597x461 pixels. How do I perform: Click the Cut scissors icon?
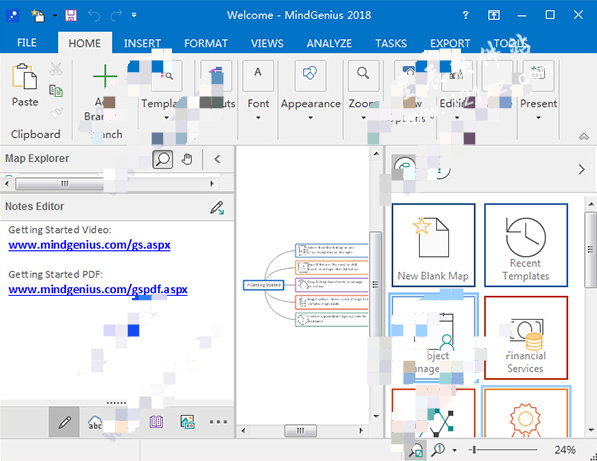pyautogui.click(x=56, y=69)
